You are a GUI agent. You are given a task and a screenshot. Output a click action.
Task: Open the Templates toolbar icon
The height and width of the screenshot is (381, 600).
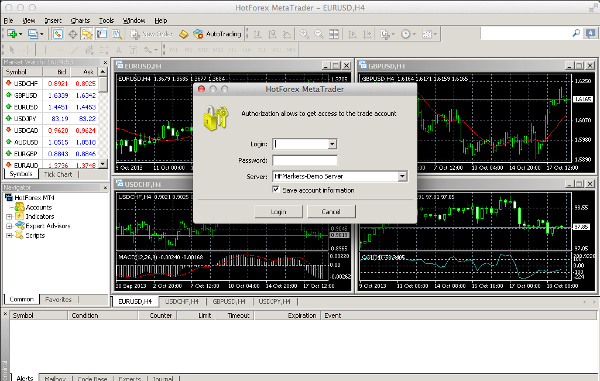[x=426, y=34]
